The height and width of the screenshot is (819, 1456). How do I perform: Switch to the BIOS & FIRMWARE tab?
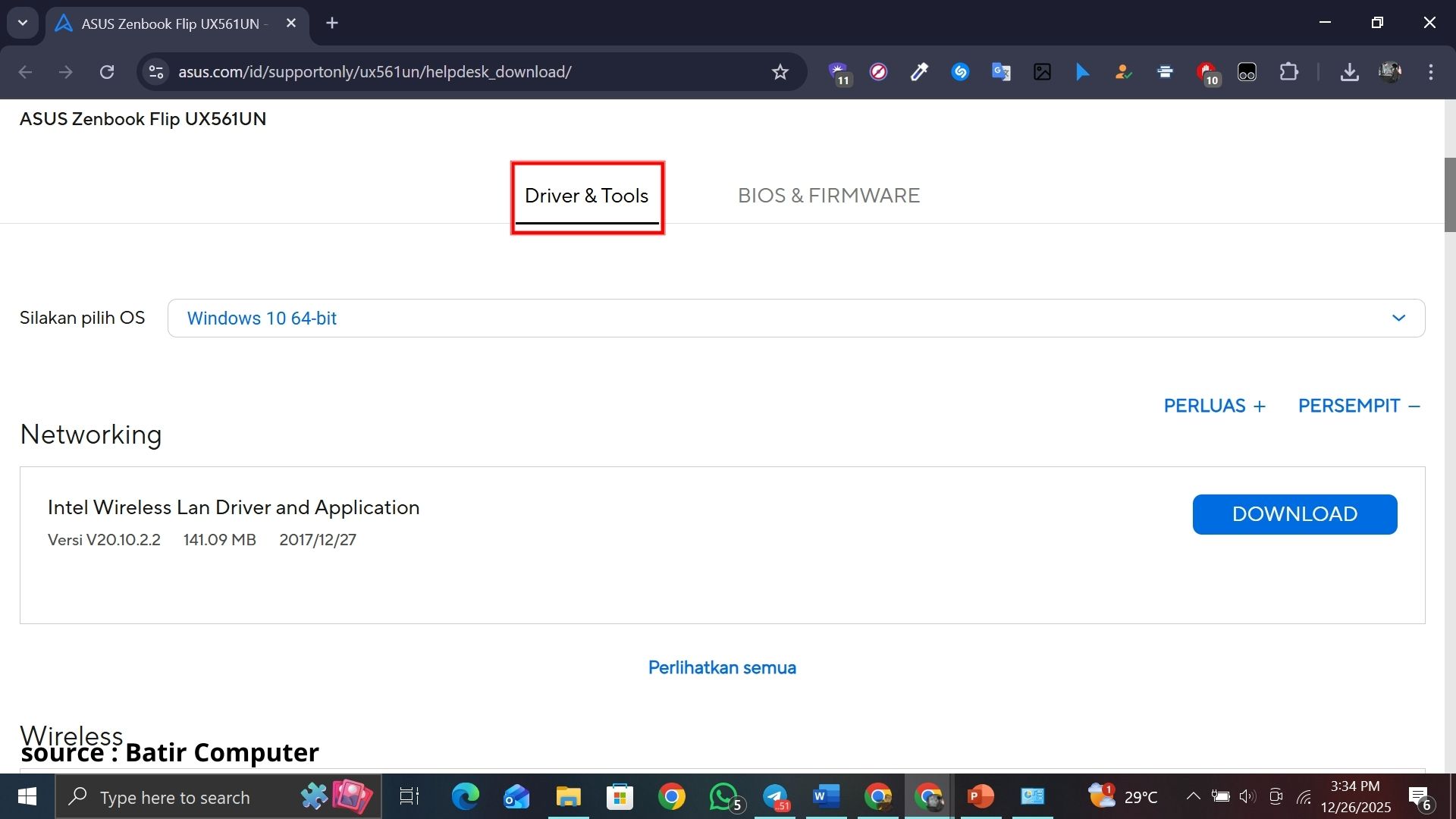[828, 196]
